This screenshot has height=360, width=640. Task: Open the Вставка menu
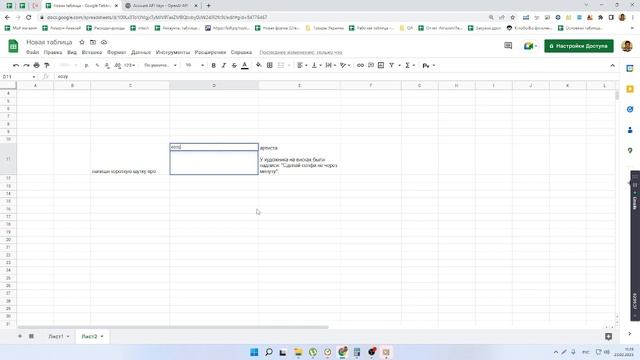pyautogui.click(x=92, y=53)
